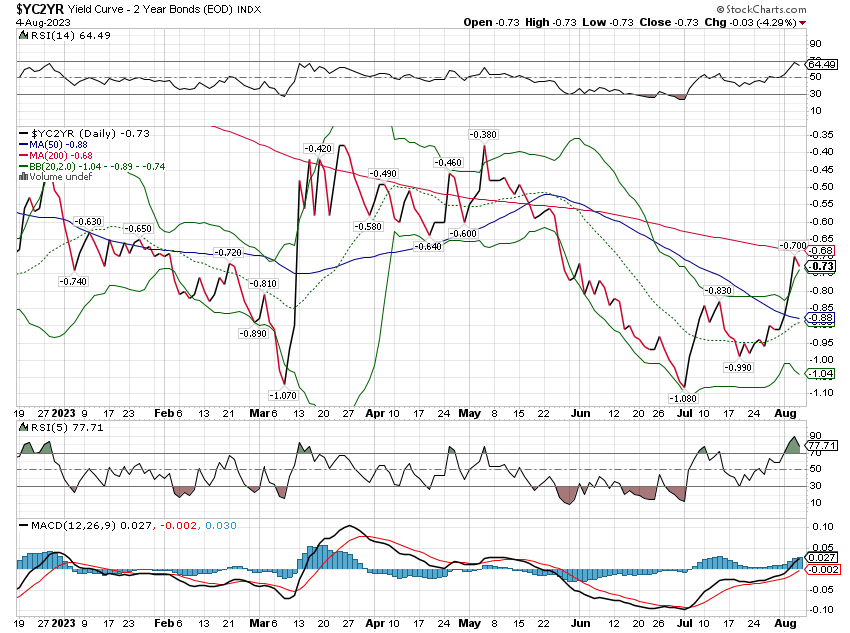Click the RSI(14) indicator mountain icon
The height and width of the screenshot is (633, 850).
[22, 33]
